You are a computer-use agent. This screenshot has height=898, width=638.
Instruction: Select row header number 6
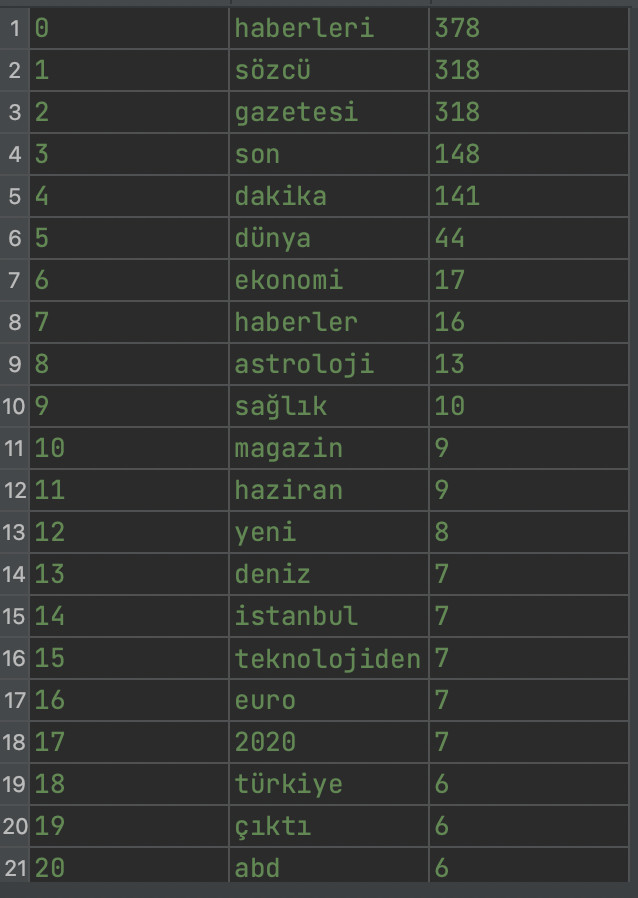(14, 238)
